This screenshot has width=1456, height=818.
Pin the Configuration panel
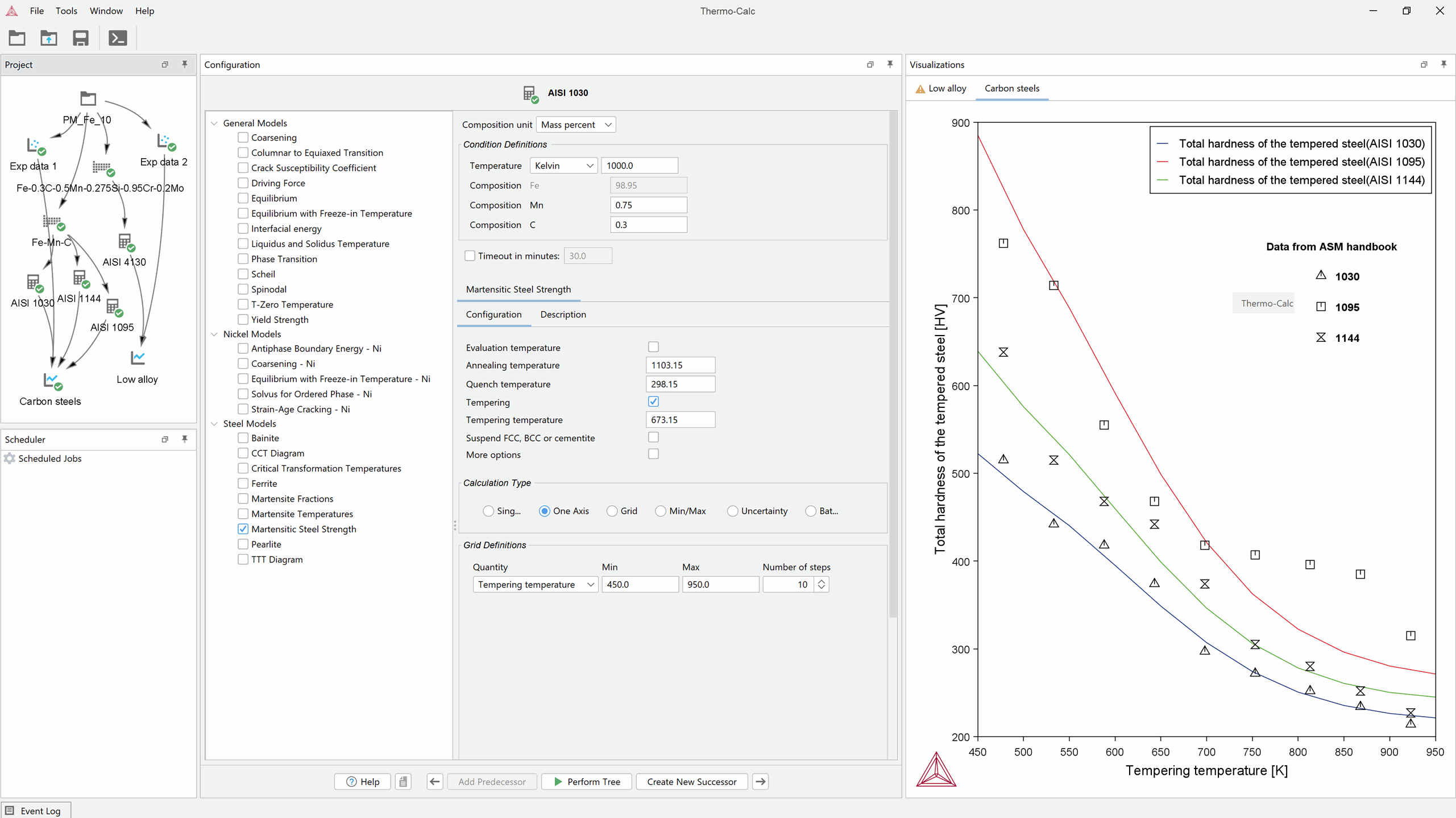(890, 64)
